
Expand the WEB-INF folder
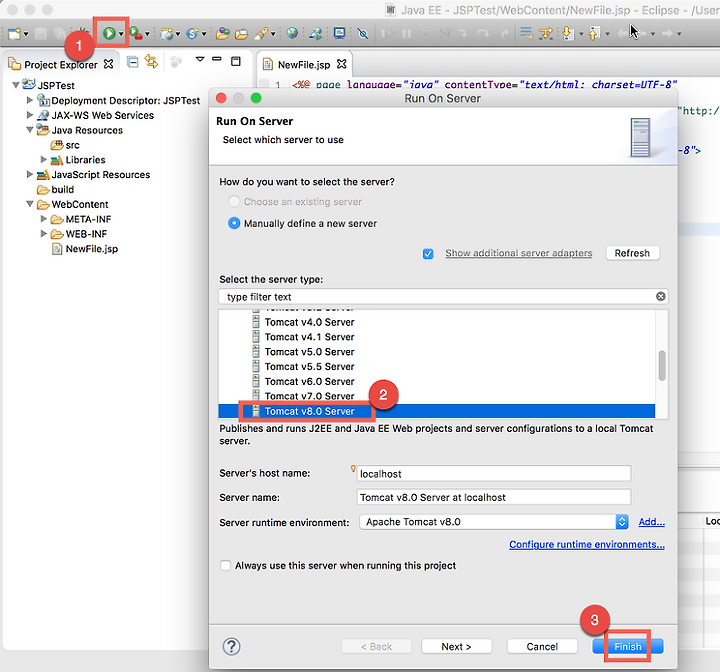(44, 234)
